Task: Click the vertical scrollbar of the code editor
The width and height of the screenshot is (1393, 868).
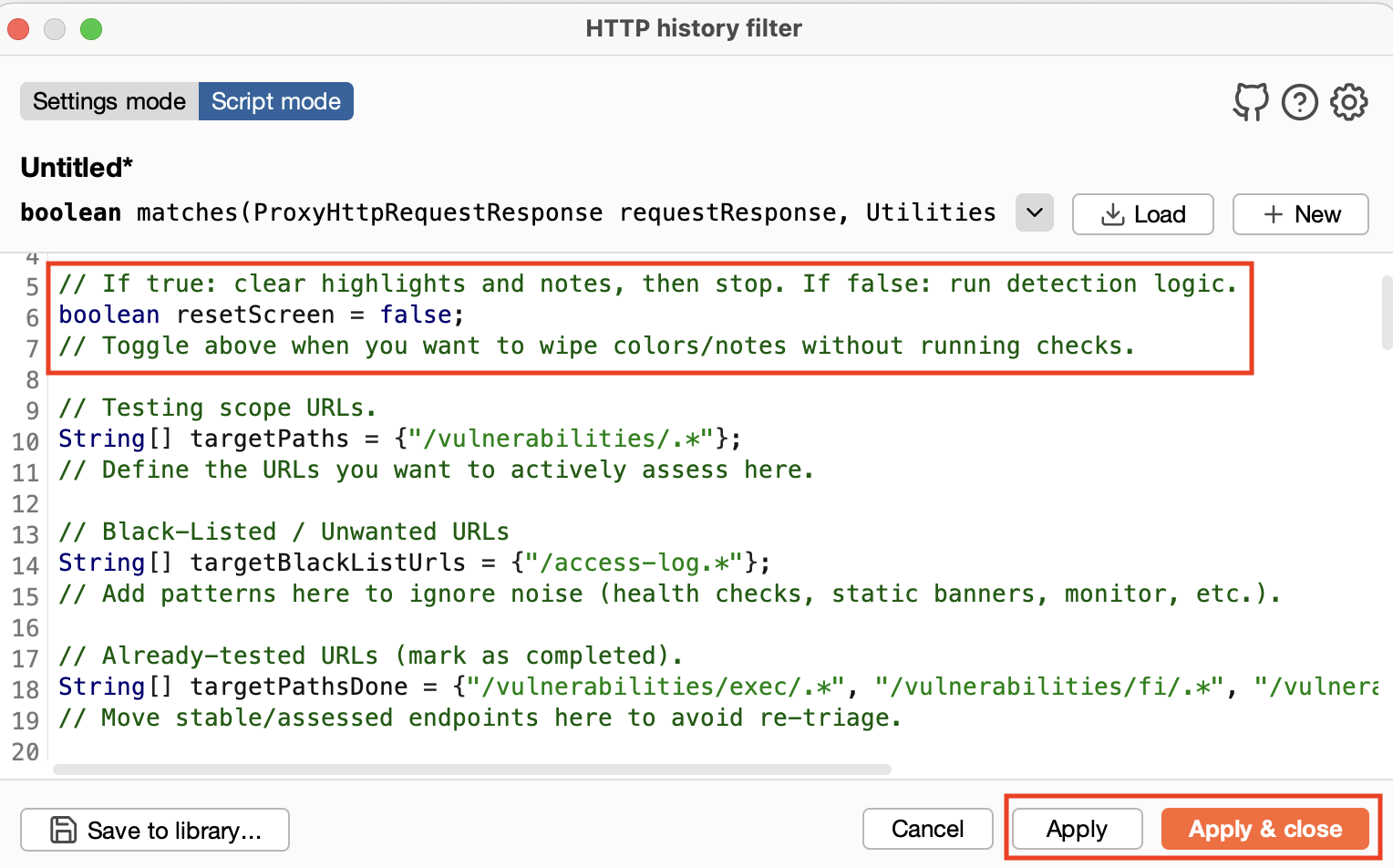Action: pos(1387,314)
